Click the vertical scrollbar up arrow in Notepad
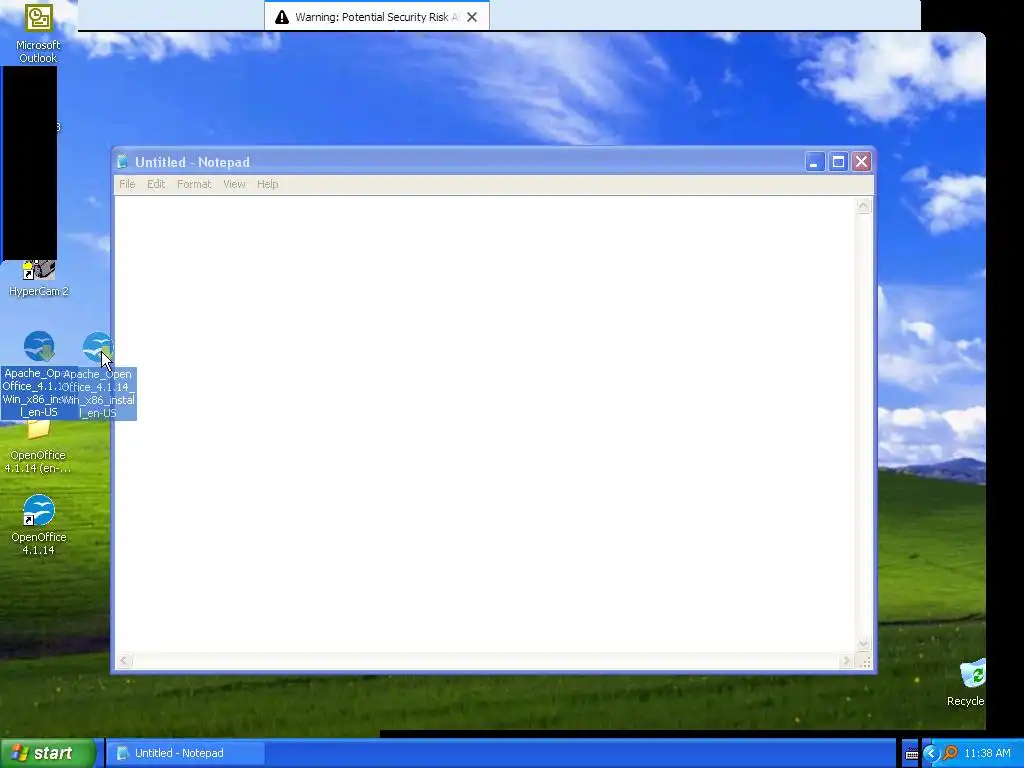The image size is (1024, 768). (863, 206)
